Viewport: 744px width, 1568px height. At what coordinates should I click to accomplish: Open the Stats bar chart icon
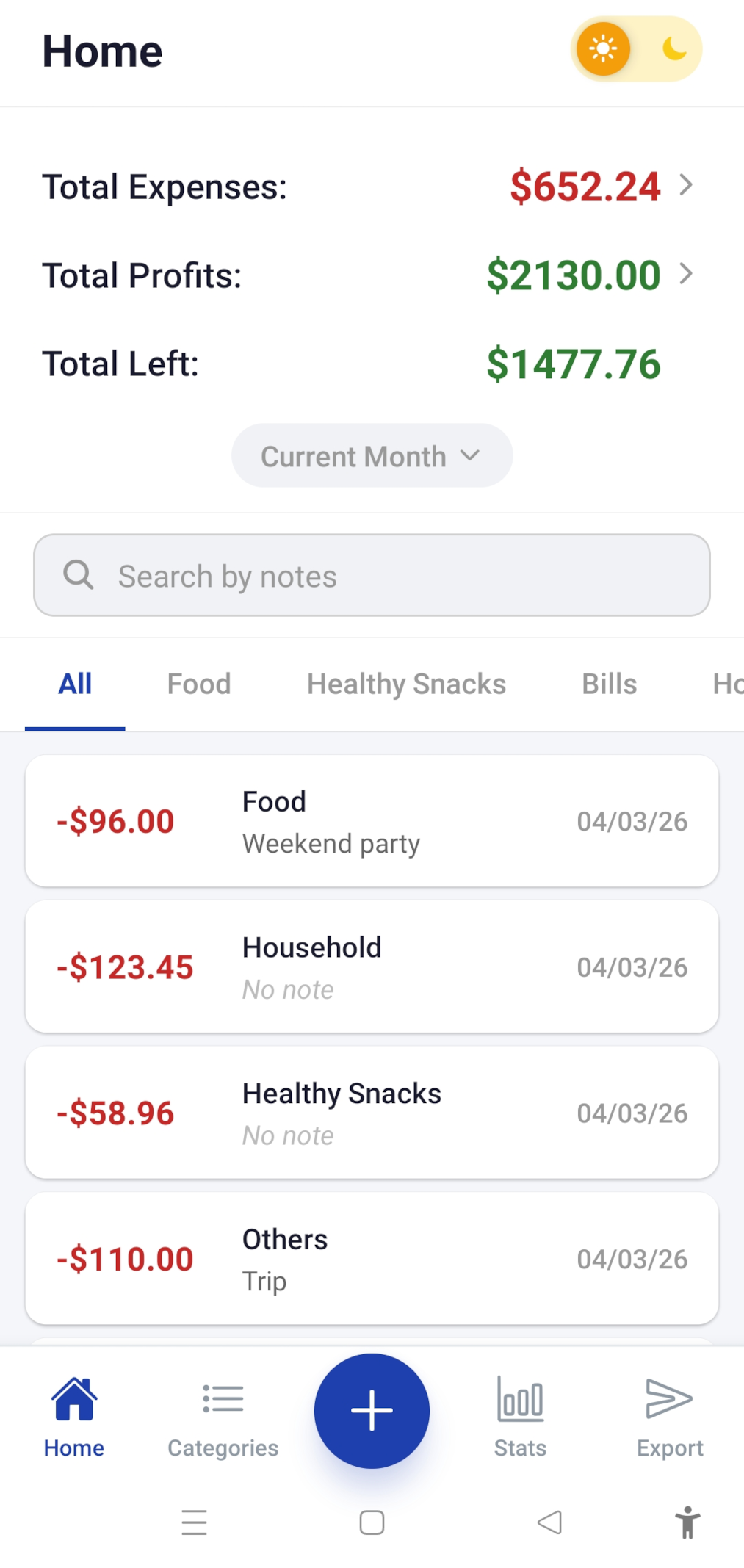coord(520,1400)
